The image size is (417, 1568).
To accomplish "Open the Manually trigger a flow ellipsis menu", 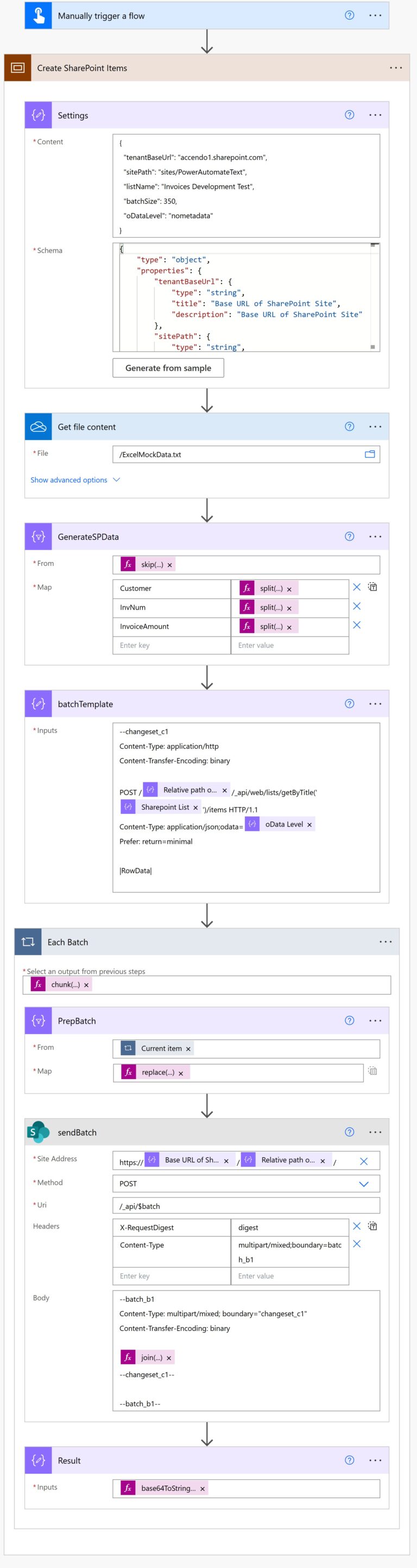I will [x=376, y=15].
